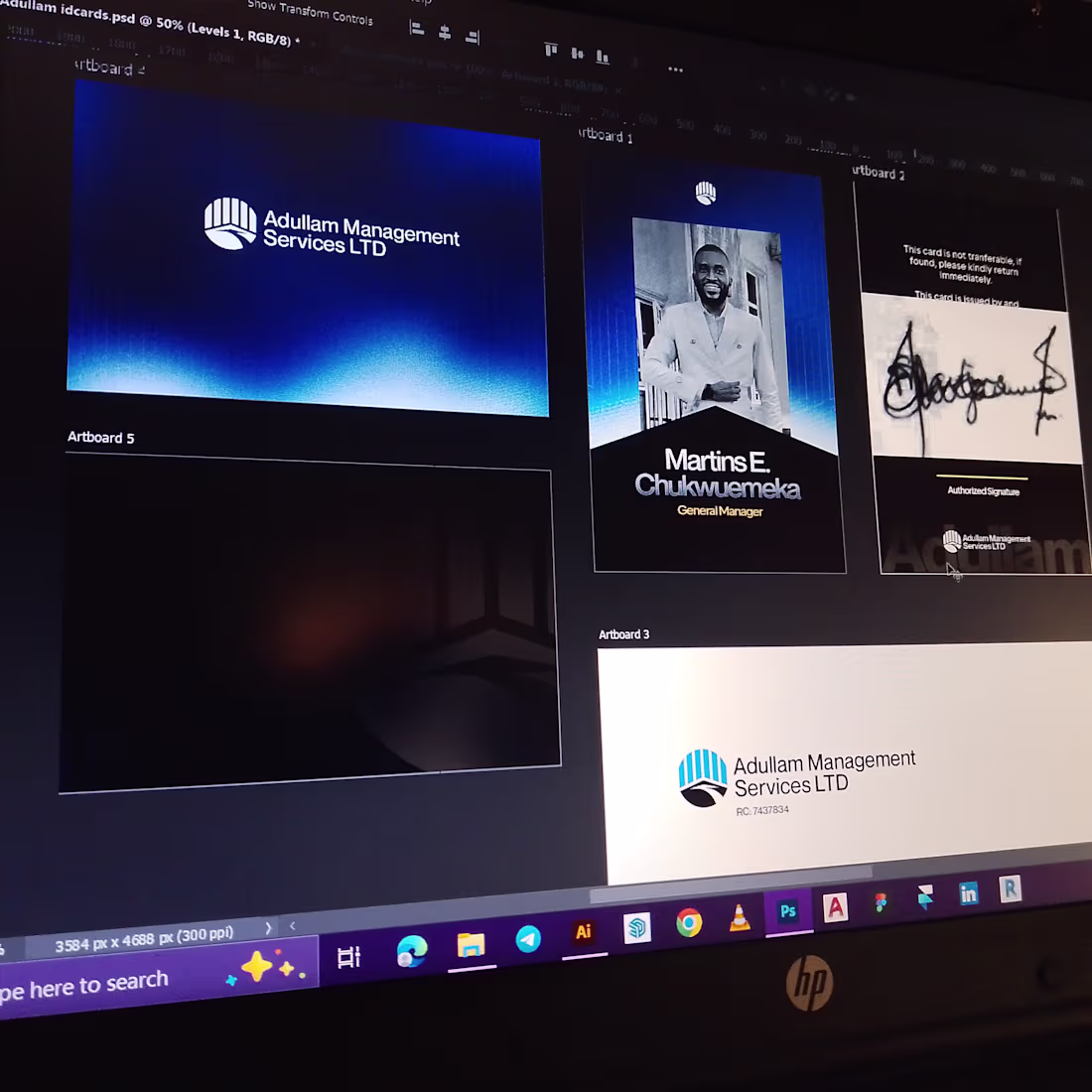The width and height of the screenshot is (1092, 1092).
Task: Select the Artboard 2 label
Action: [x=879, y=173]
